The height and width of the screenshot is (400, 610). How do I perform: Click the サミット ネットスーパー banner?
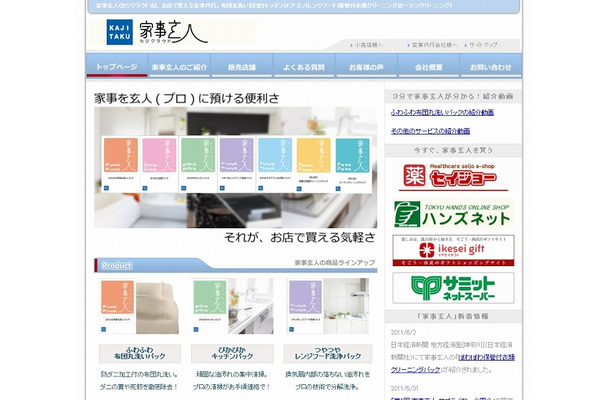(x=453, y=288)
